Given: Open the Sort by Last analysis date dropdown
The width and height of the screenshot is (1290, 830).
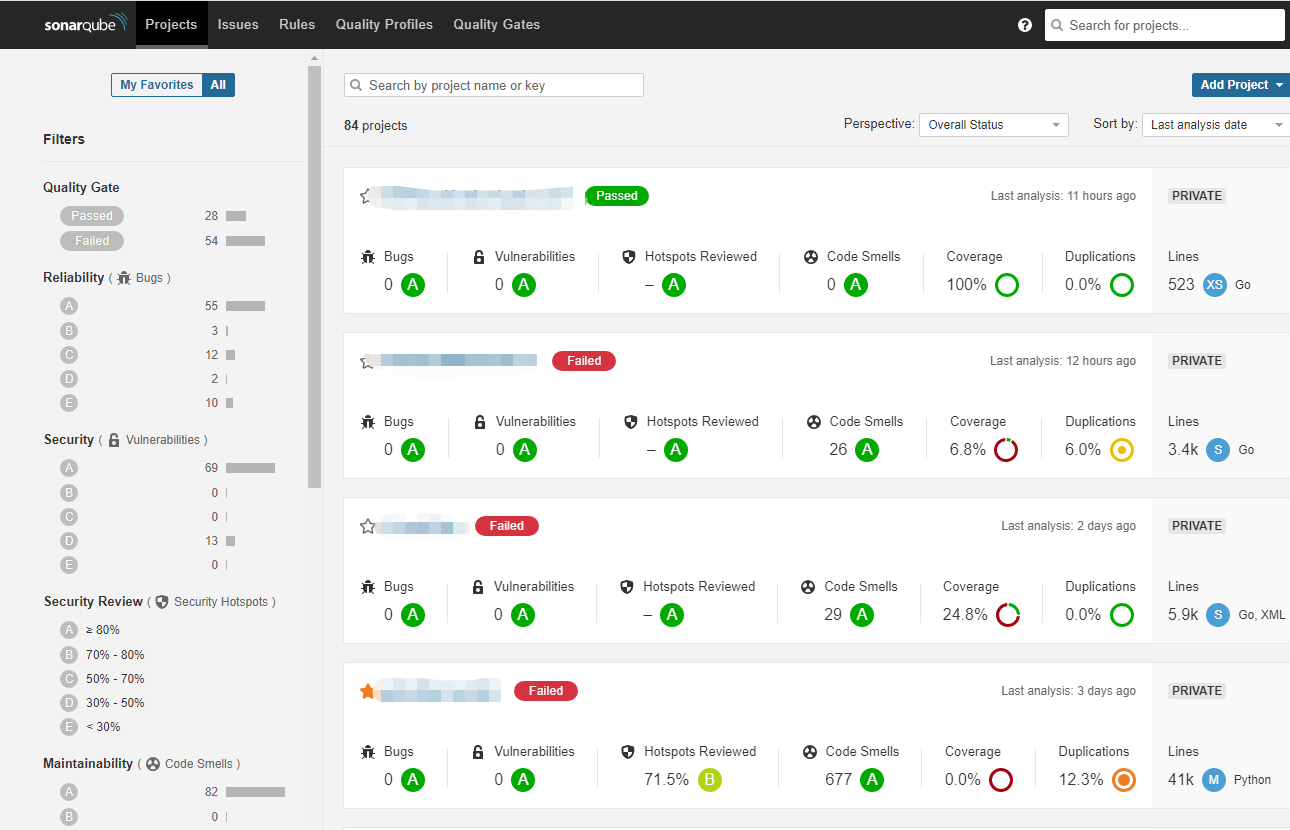Looking at the screenshot, I should (x=1216, y=125).
